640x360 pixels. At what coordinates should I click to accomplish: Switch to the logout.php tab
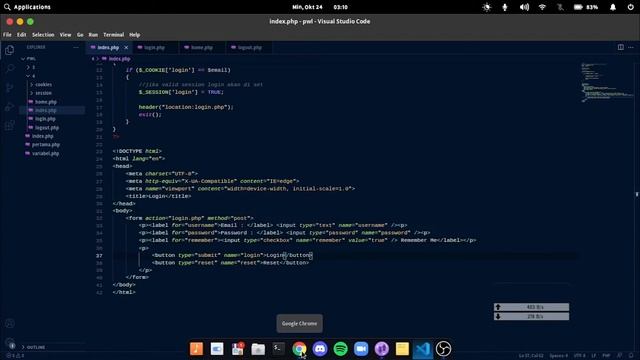249,48
